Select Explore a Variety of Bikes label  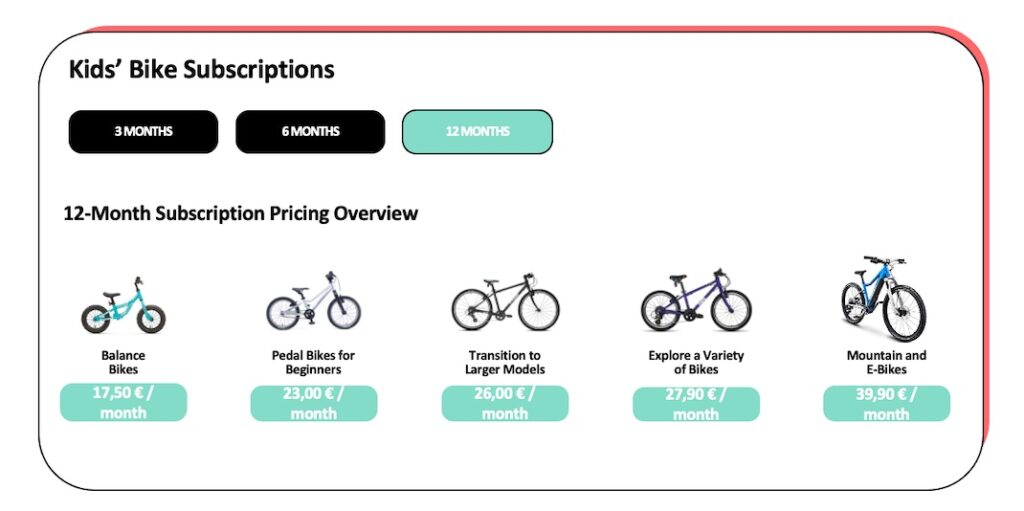(696, 363)
